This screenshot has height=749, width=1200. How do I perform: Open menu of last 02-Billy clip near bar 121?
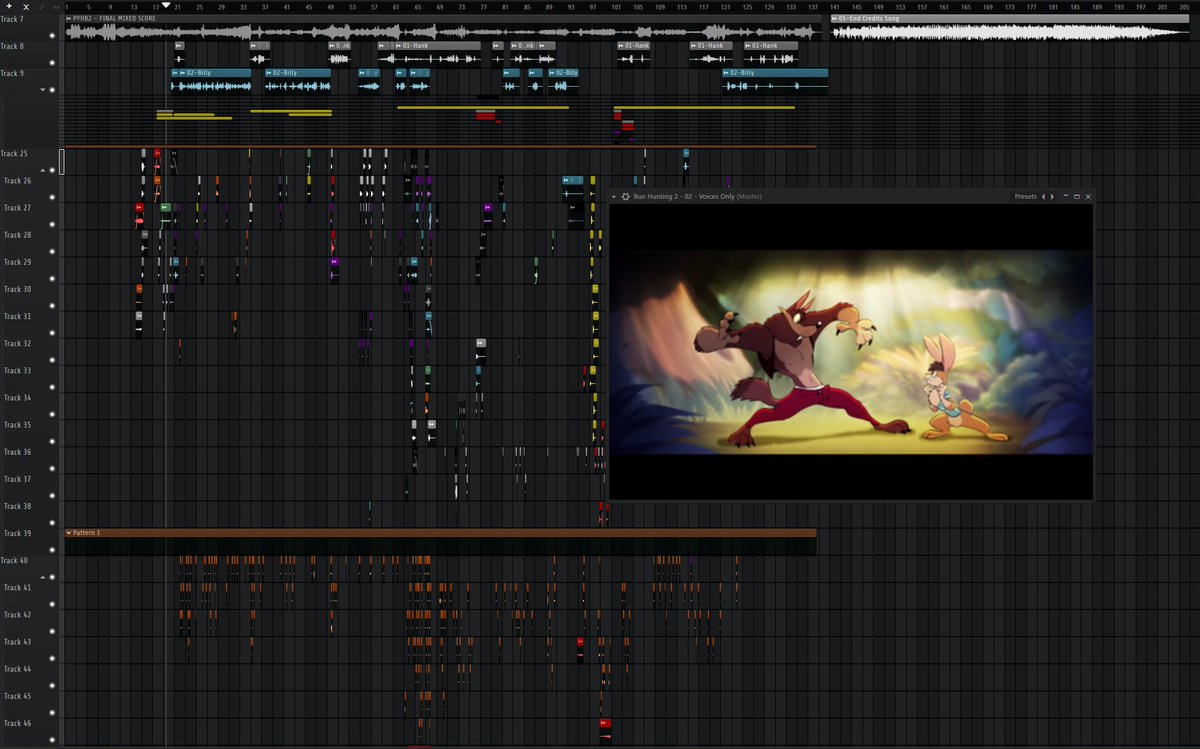(x=726, y=73)
